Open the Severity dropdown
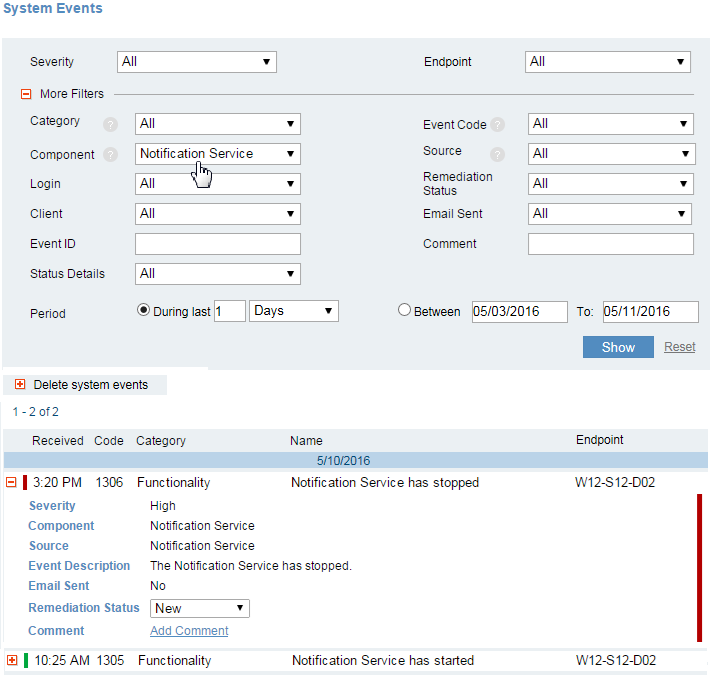Screen dimensions: 710x678 (196, 62)
